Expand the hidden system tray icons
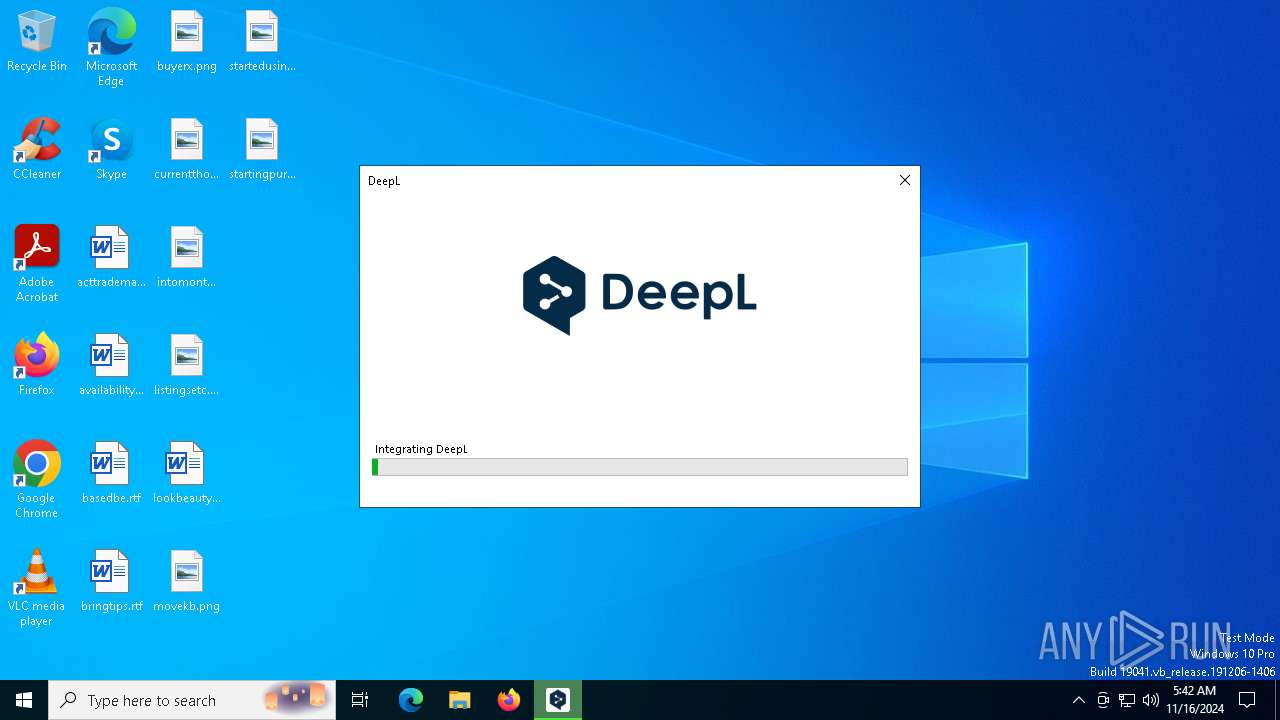Image resolution: width=1280 pixels, height=720 pixels. click(1078, 700)
